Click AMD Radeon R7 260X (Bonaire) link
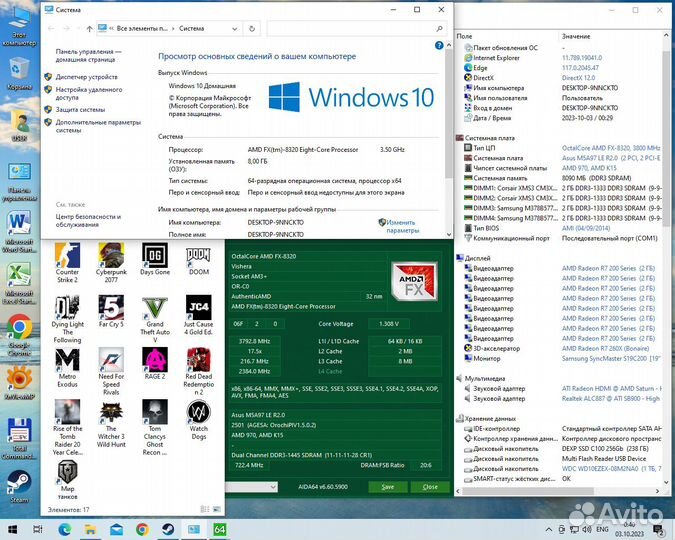Image resolution: width=675 pixels, height=540 pixels. pyautogui.click(x=605, y=348)
